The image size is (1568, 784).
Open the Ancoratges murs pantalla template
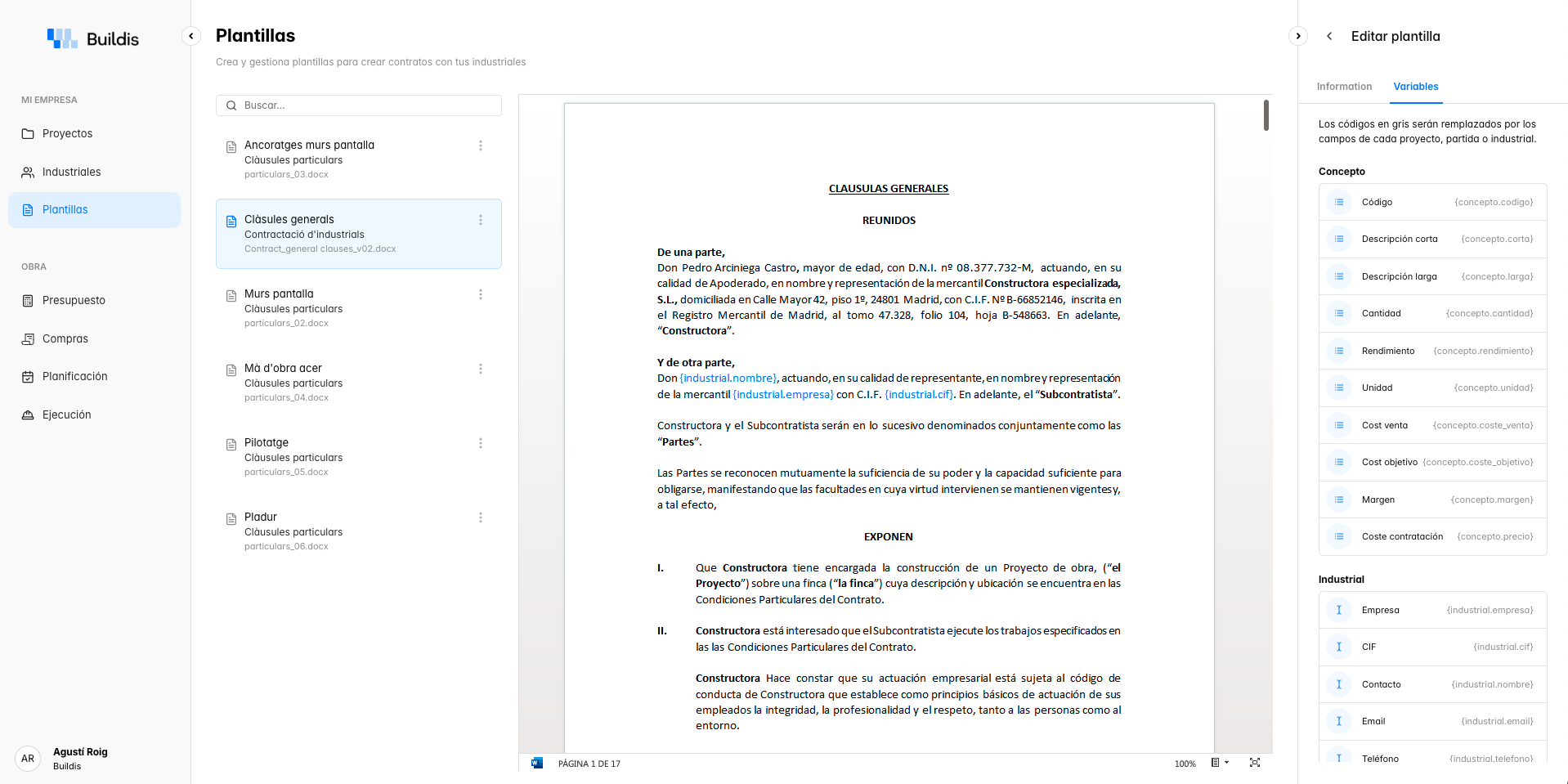pyautogui.click(x=359, y=159)
